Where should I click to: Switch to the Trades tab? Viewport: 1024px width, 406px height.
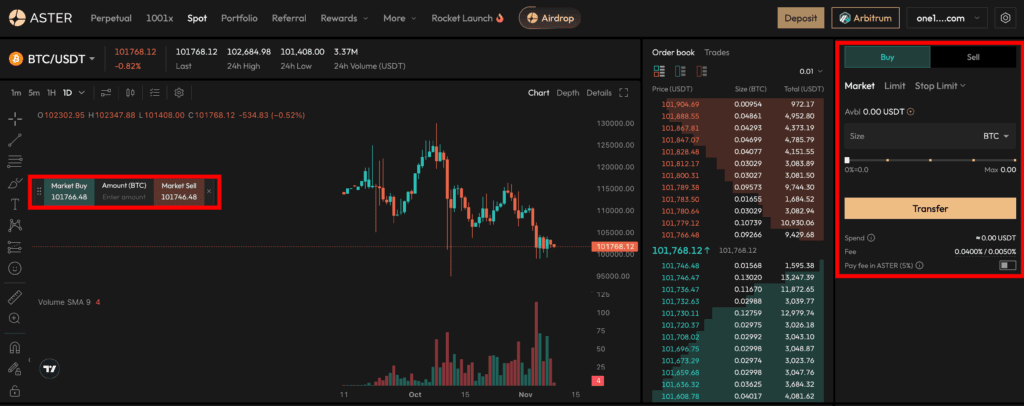click(x=716, y=51)
